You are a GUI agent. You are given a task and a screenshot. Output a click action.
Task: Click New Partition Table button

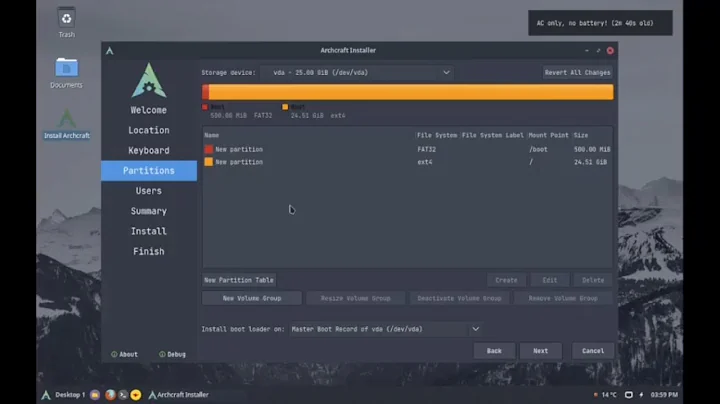click(x=239, y=280)
